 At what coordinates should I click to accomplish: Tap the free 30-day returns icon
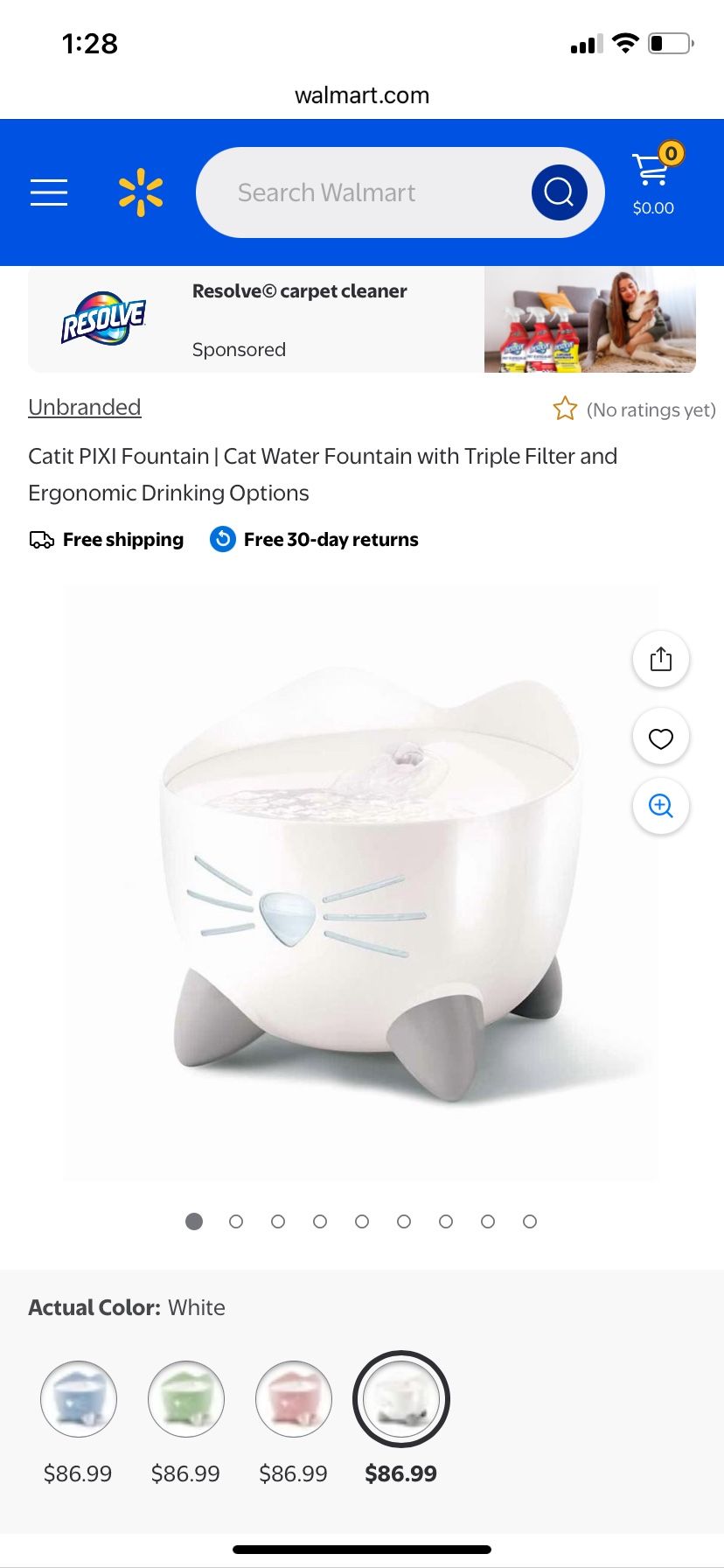pyautogui.click(x=223, y=539)
